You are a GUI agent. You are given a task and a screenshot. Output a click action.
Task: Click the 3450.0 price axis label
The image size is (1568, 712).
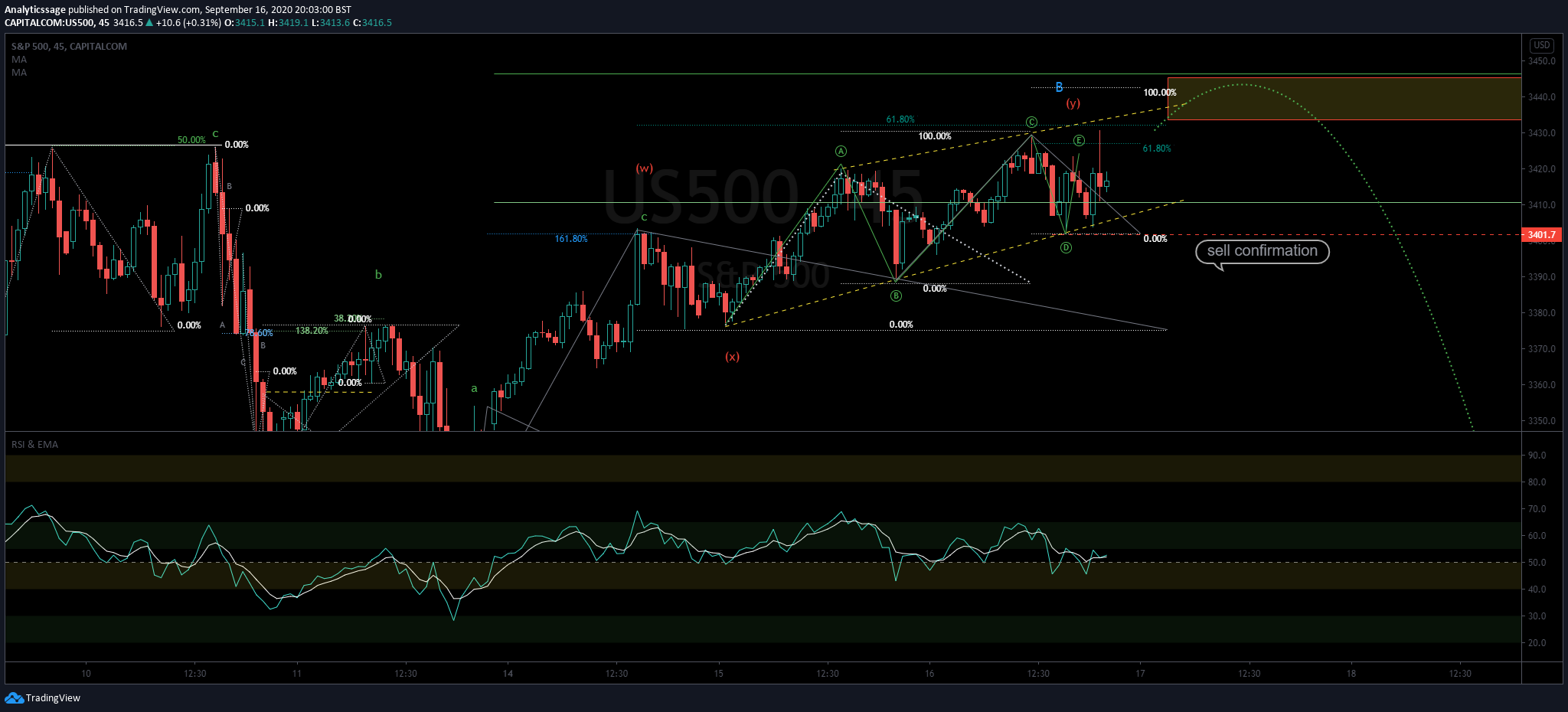(x=1541, y=61)
